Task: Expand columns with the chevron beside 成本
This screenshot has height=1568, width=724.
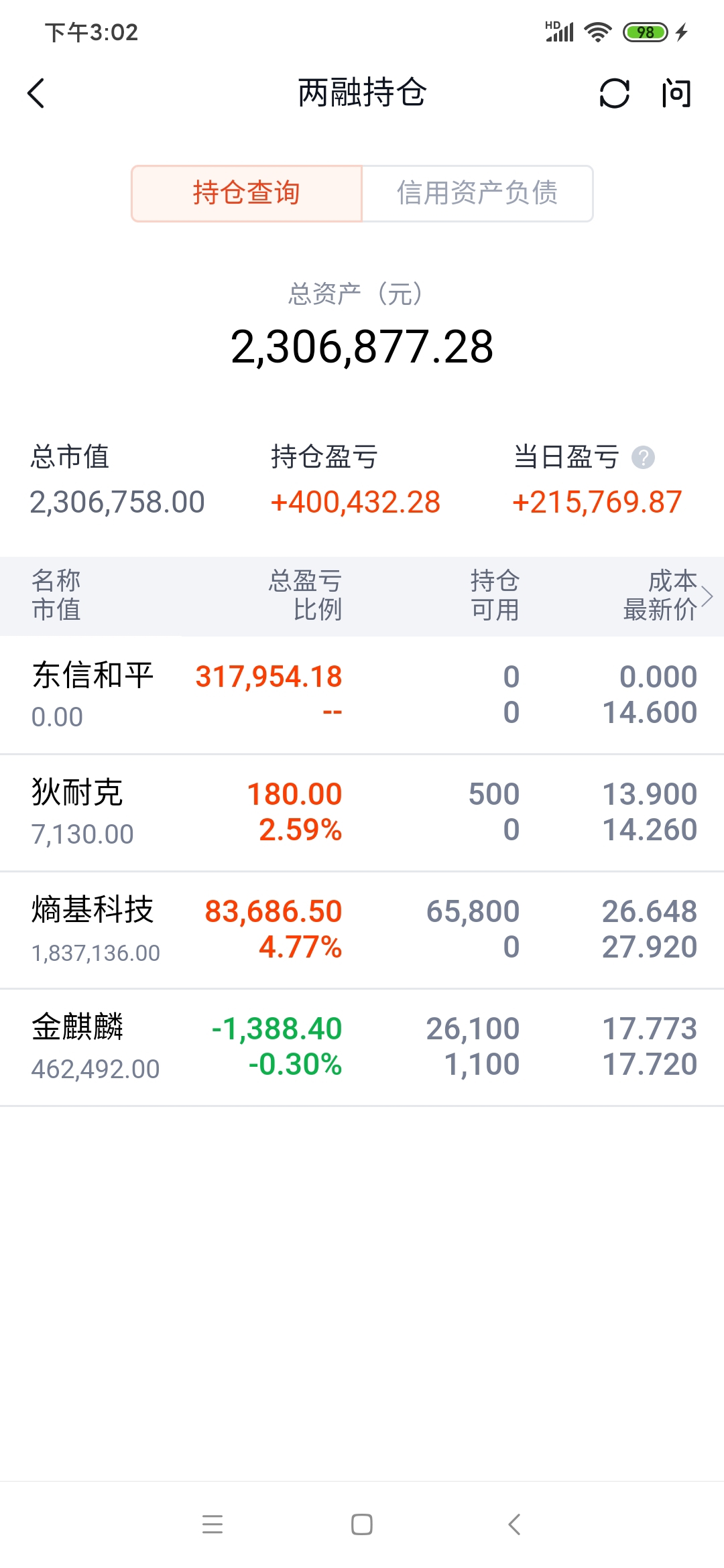Action: (707, 596)
